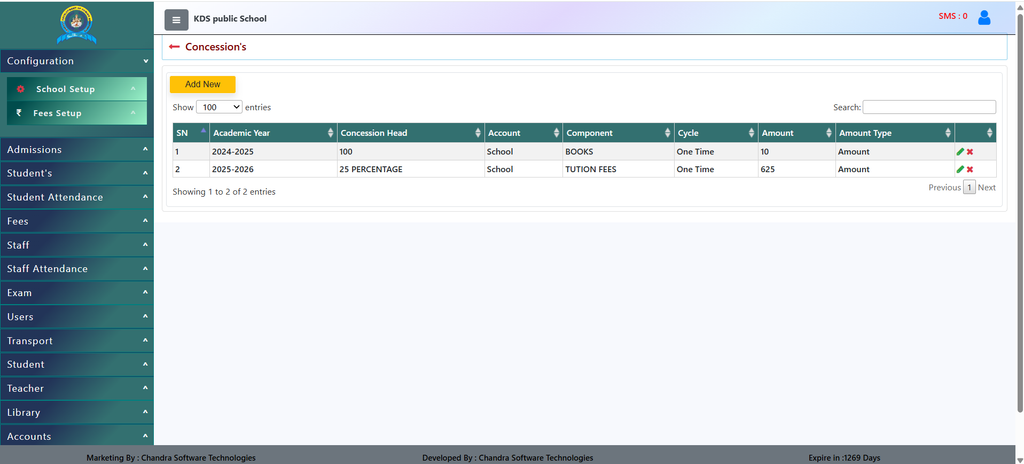This screenshot has height=464, width=1024.
Task: Go to Previous page of entries
Action: tap(944, 188)
